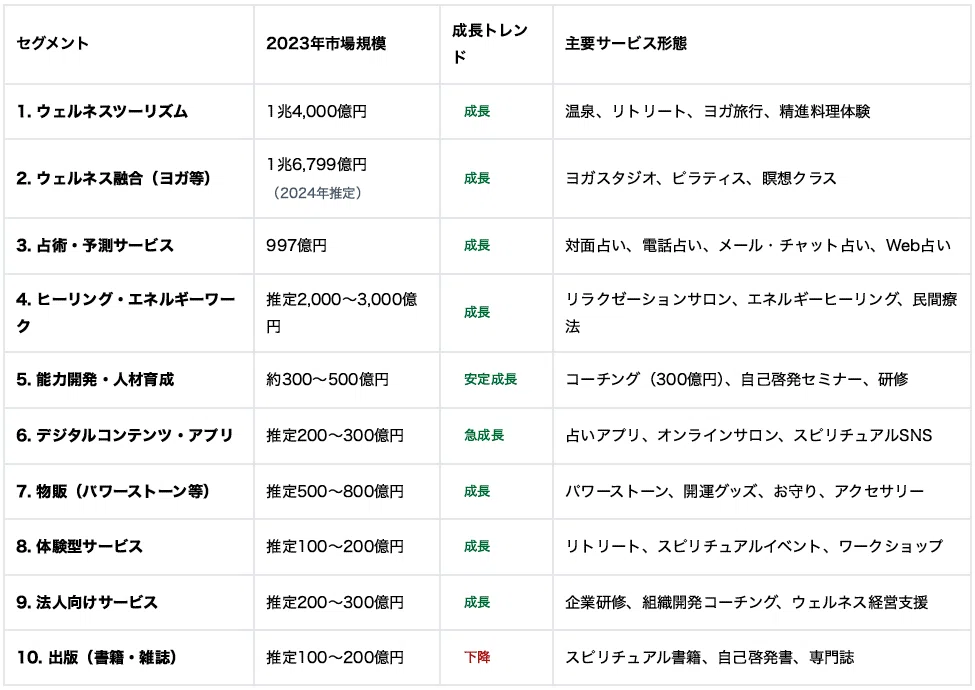The height and width of the screenshot is (690, 975).
Task: Click the （2024年推定） note text
Action: click(x=317, y=193)
